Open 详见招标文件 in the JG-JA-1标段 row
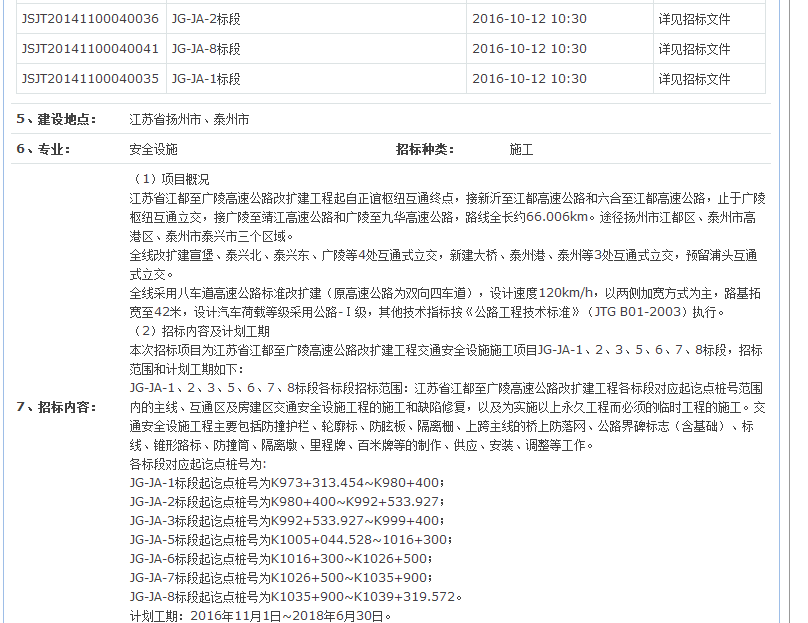This screenshot has height=623, width=808. click(x=694, y=79)
